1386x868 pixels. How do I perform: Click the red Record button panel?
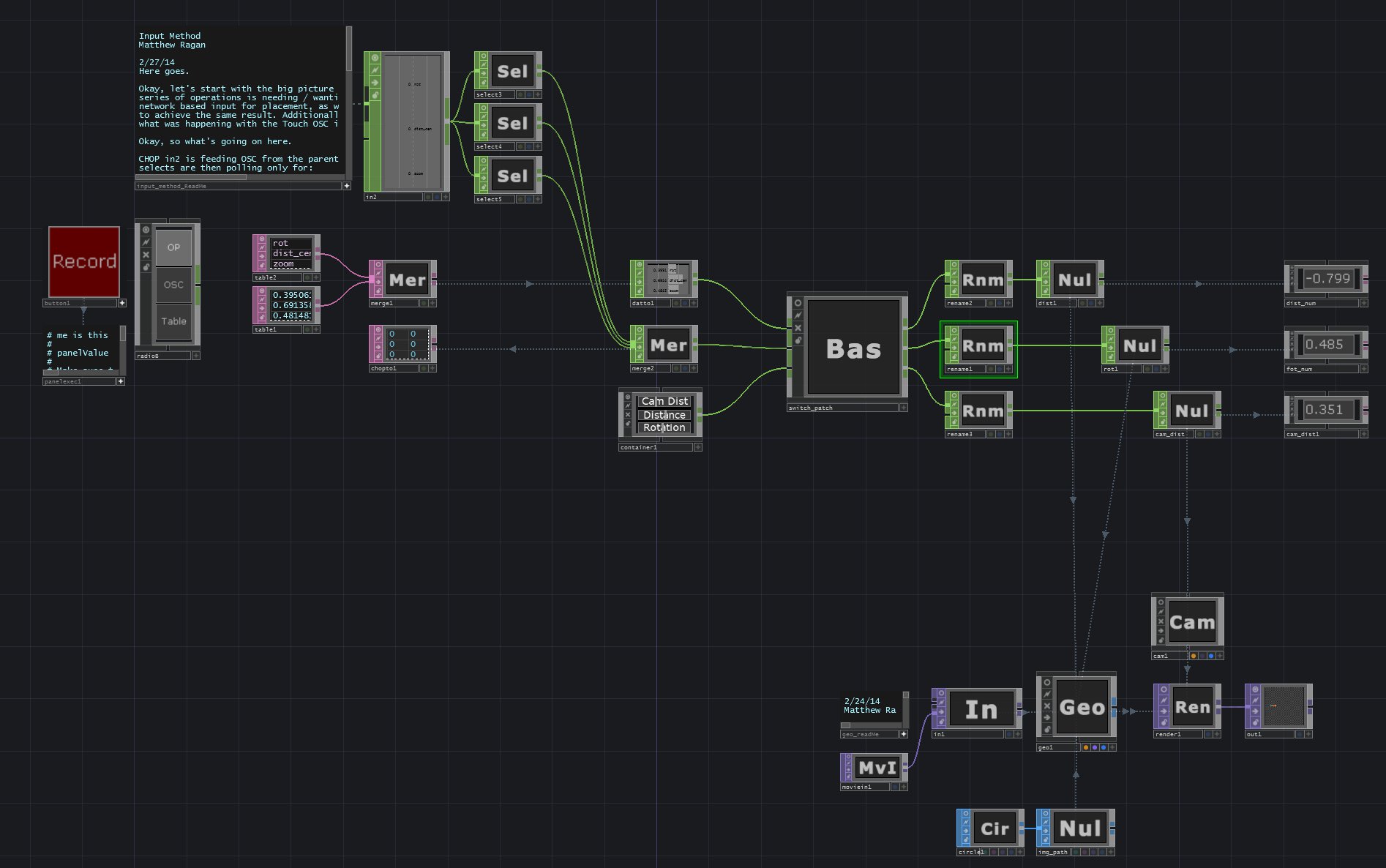84,261
